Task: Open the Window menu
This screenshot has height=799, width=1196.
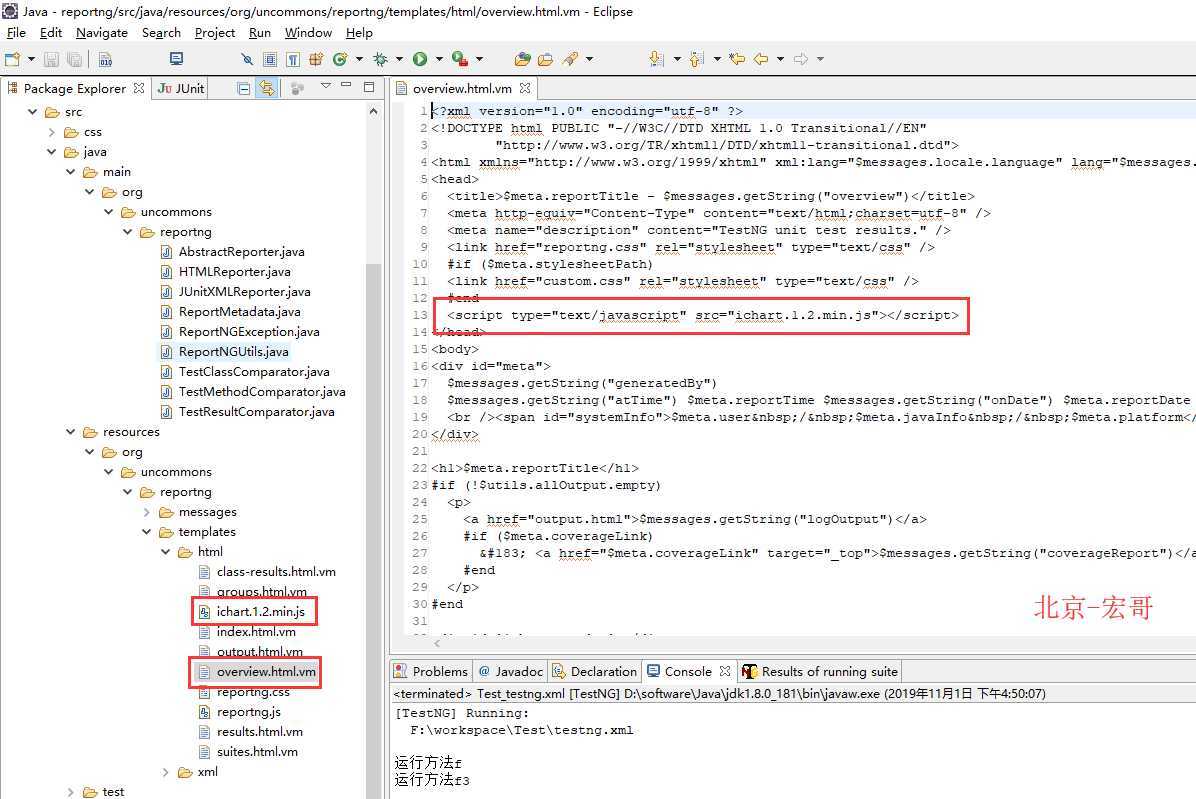Action: pyautogui.click(x=308, y=33)
